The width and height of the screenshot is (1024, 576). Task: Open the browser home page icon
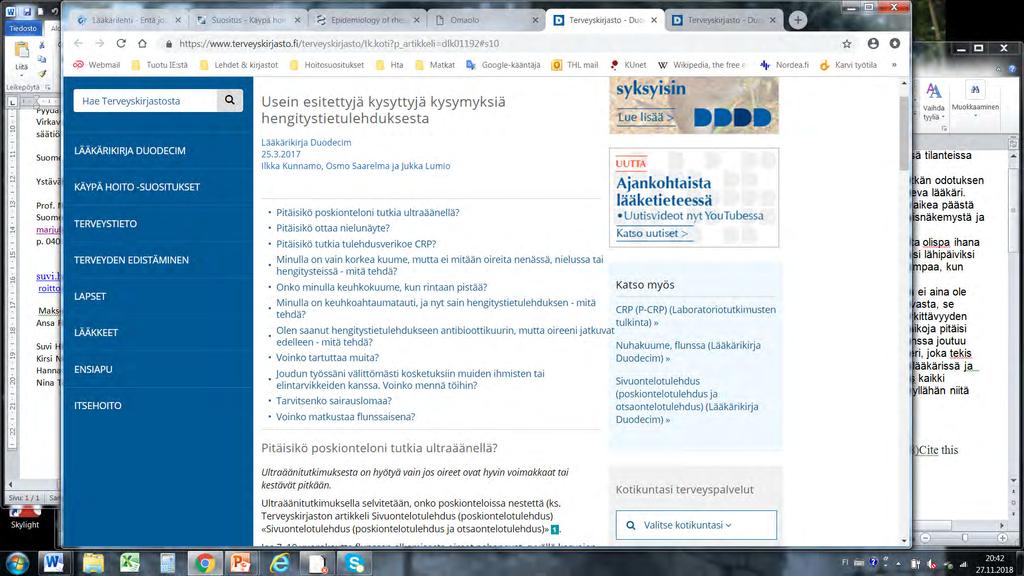(x=142, y=43)
